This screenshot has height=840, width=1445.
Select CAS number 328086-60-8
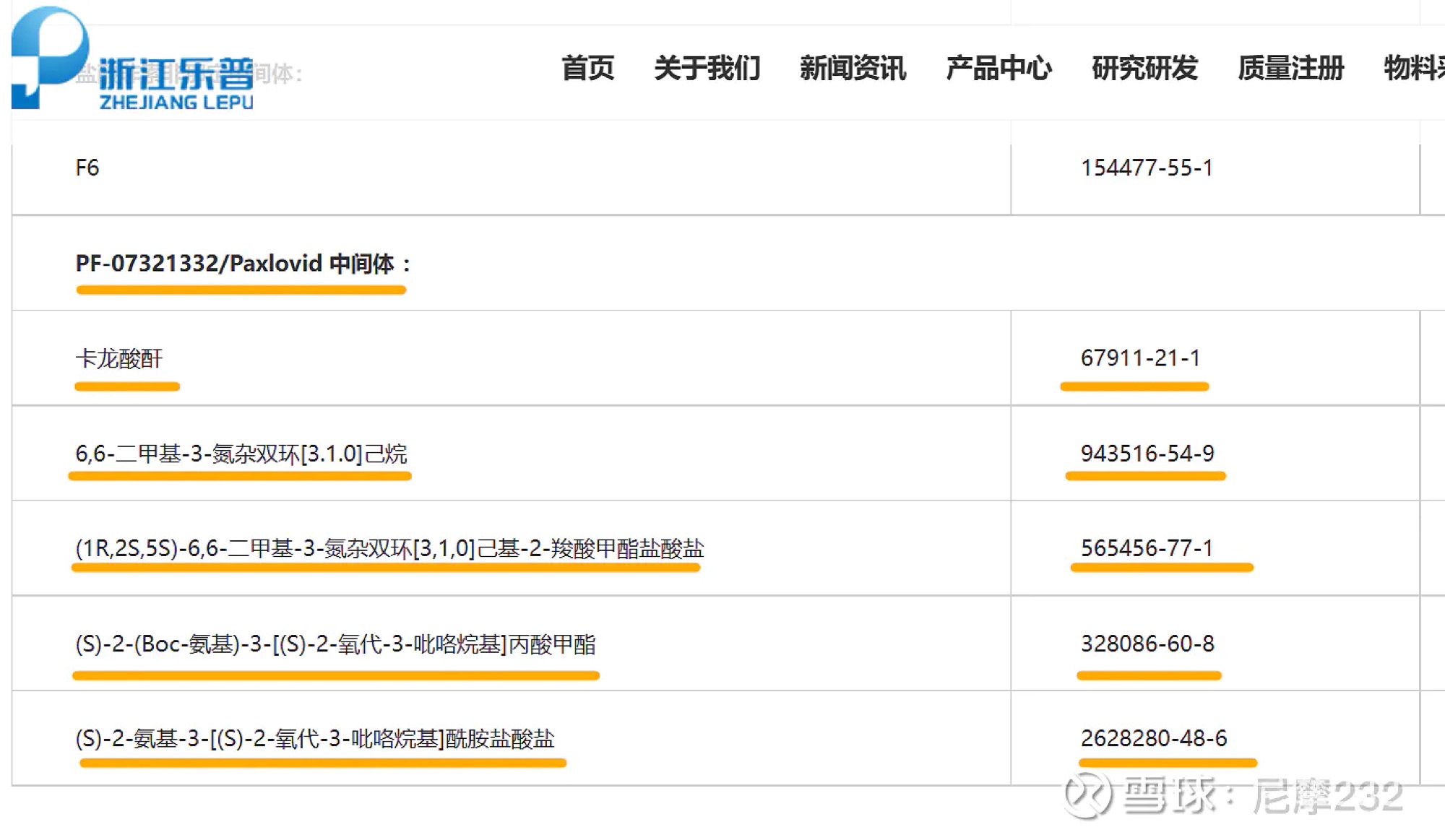click(x=1147, y=644)
